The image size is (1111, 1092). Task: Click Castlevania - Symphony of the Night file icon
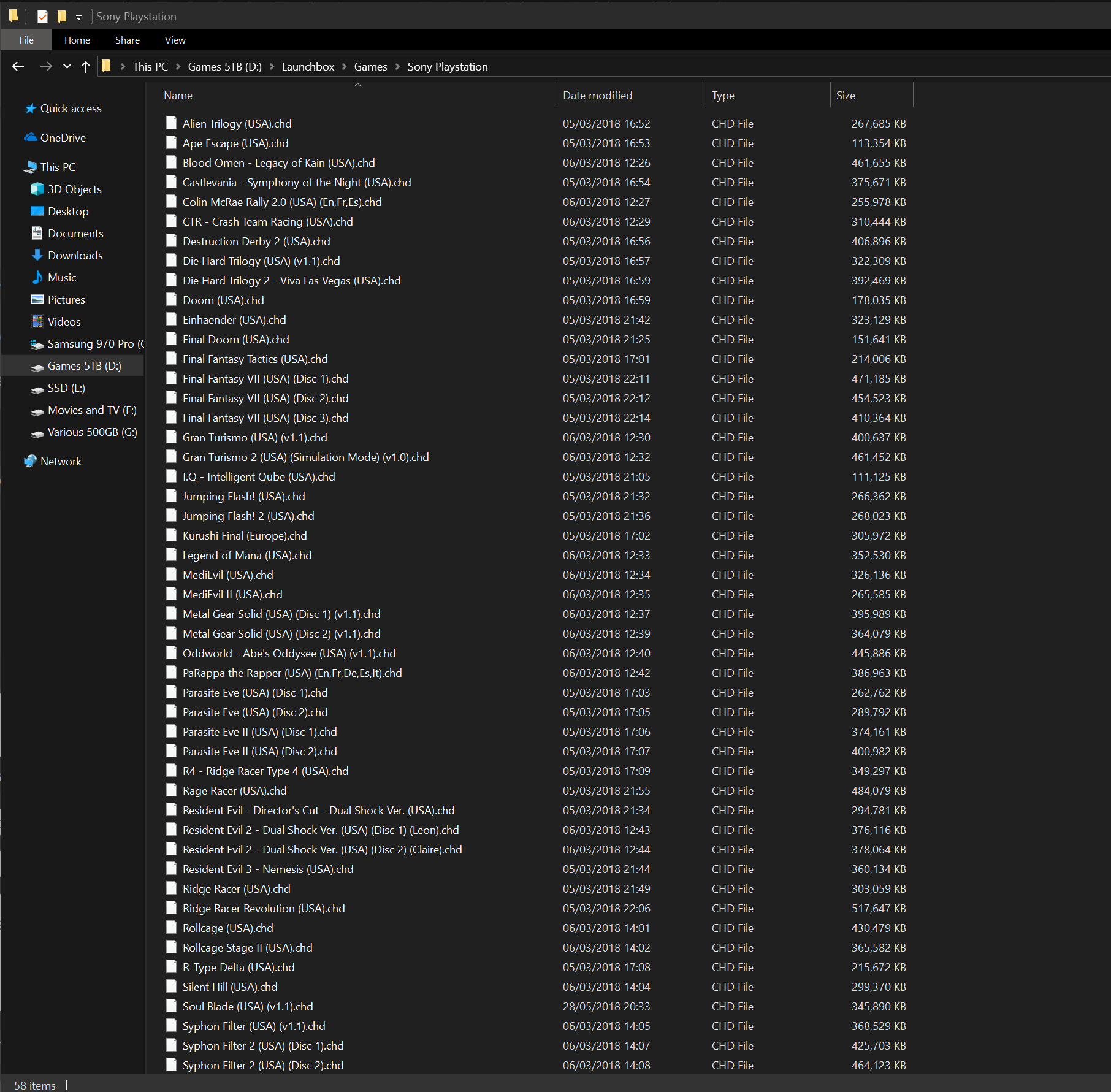(x=171, y=182)
